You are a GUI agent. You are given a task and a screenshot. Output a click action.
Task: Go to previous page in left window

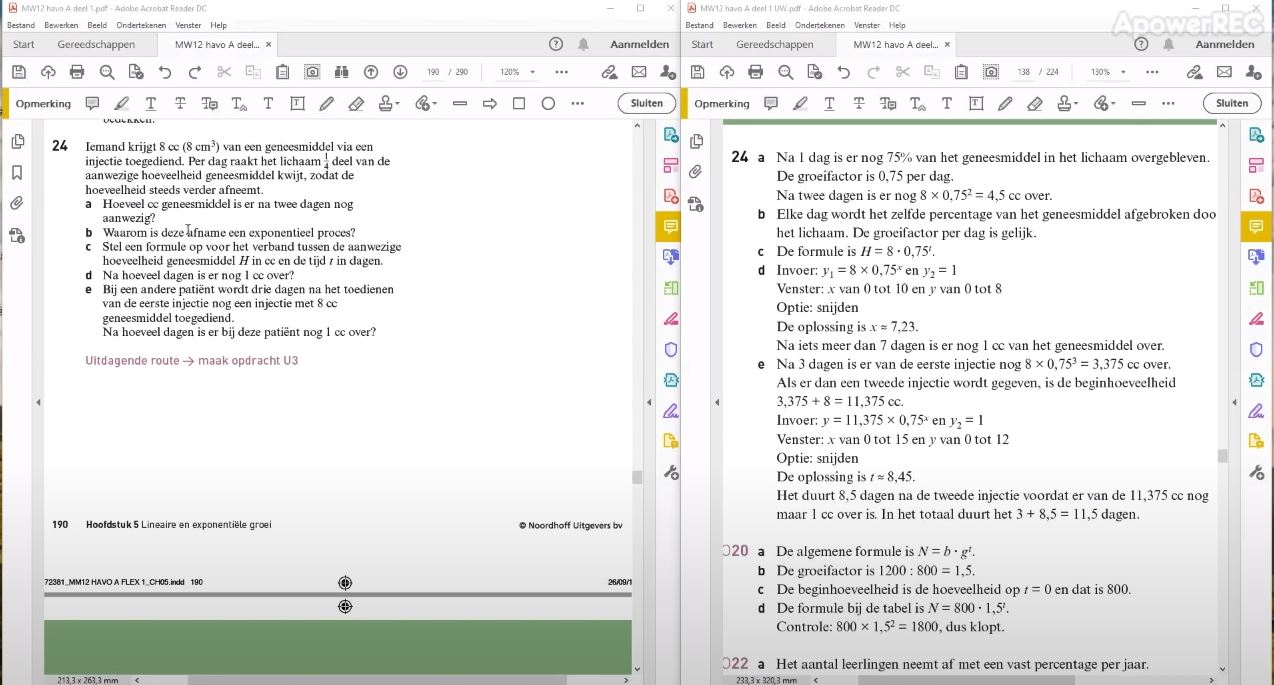[371, 72]
